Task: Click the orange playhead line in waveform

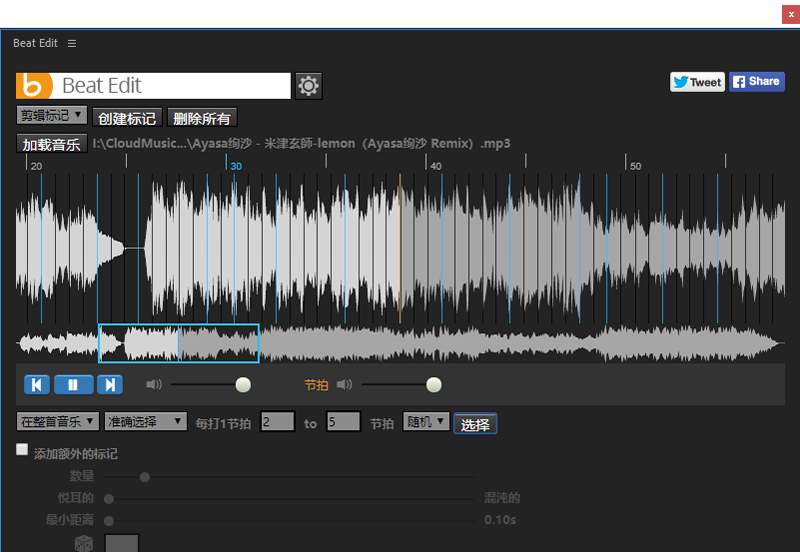Action: [400, 248]
